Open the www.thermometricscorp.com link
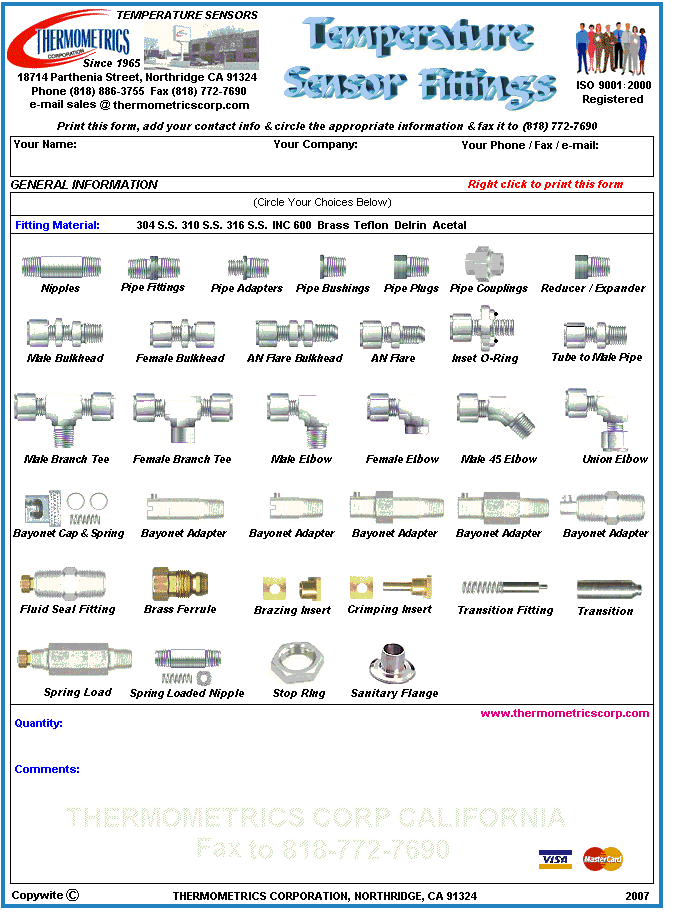Viewport: 682px width, 916px height. click(x=564, y=713)
